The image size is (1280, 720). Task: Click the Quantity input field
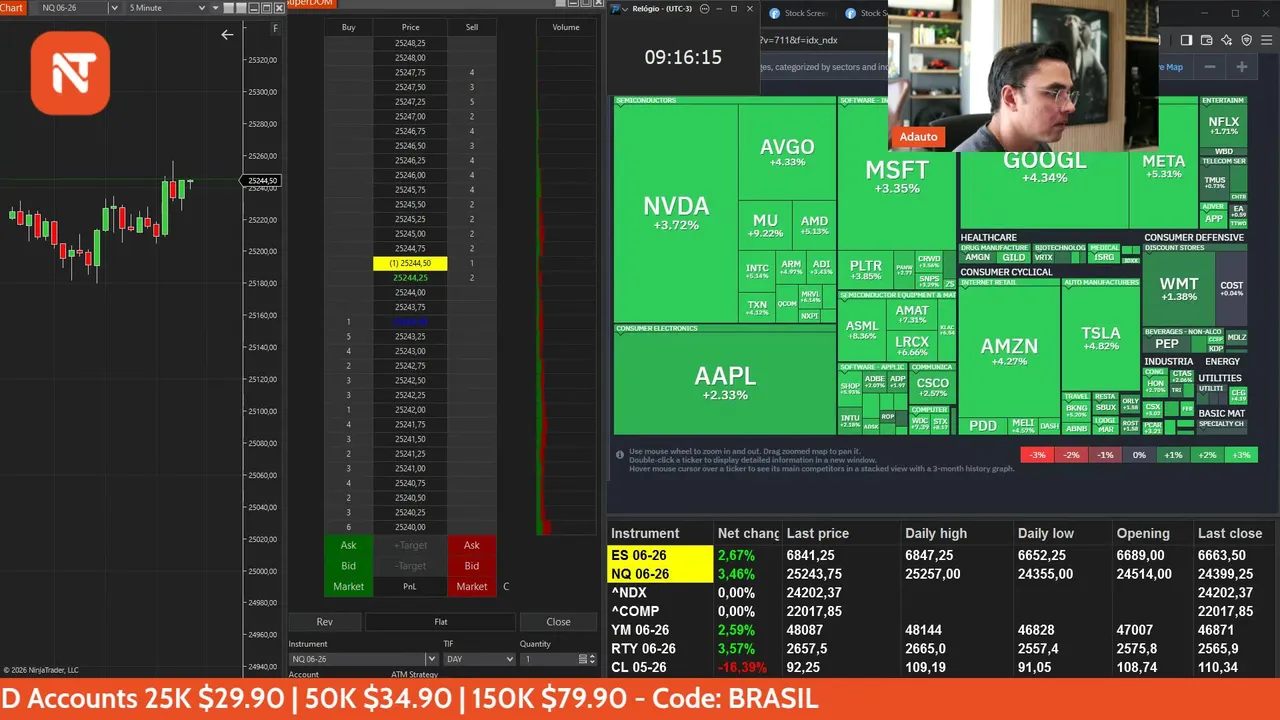click(x=548, y=659)
